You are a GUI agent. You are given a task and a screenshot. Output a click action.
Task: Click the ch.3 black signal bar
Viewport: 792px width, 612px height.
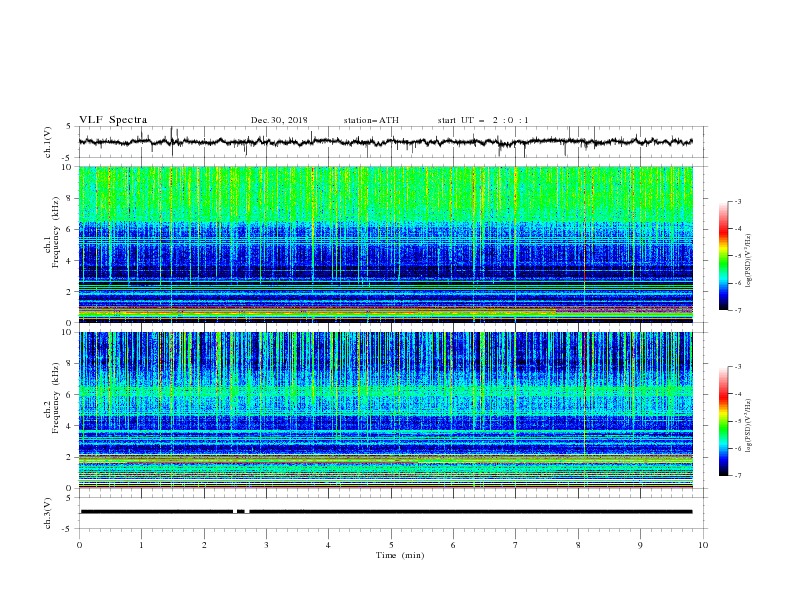pyautogui.click(x=386, y=512)
